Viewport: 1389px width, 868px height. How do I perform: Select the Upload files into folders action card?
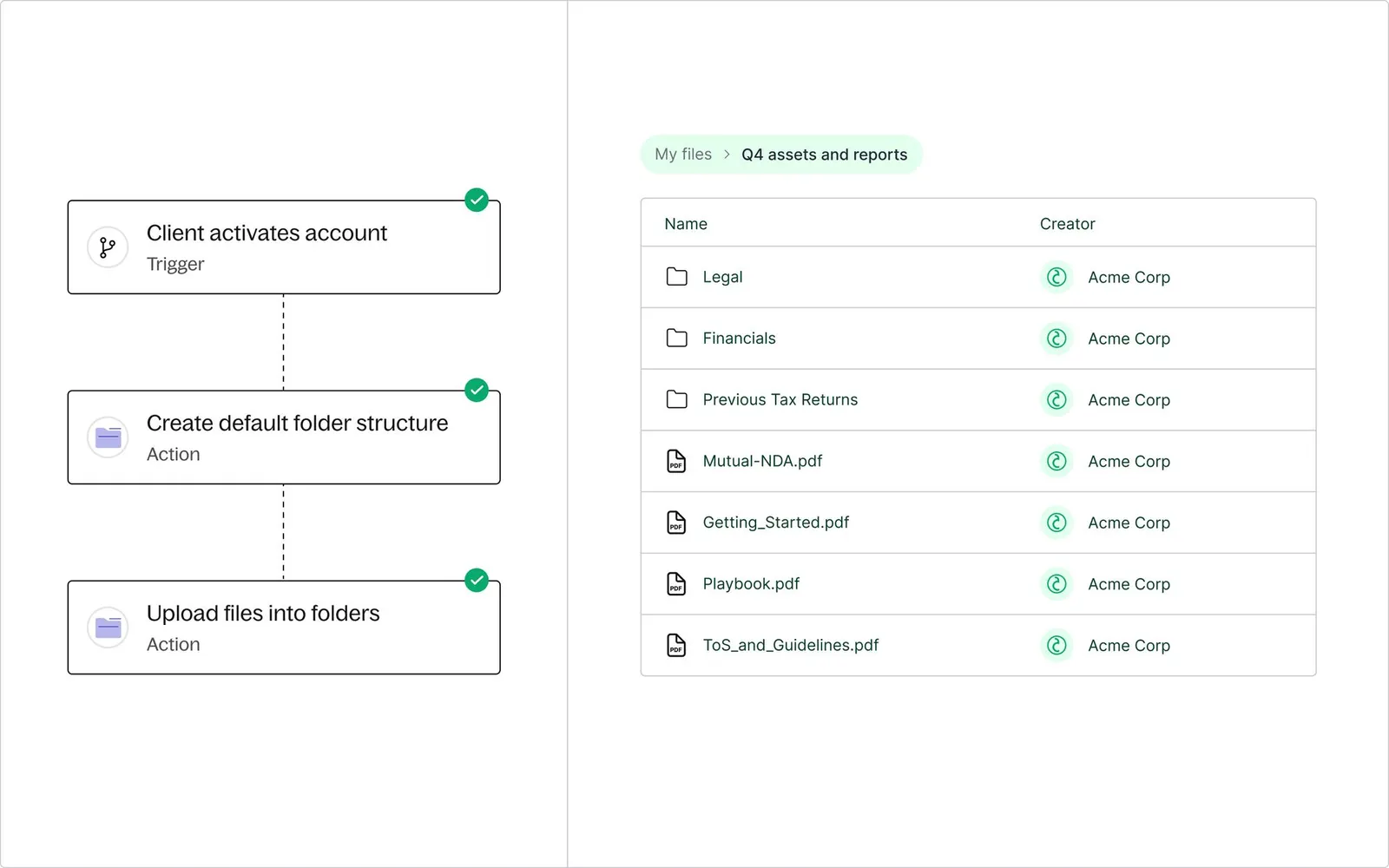coord(284,628)
